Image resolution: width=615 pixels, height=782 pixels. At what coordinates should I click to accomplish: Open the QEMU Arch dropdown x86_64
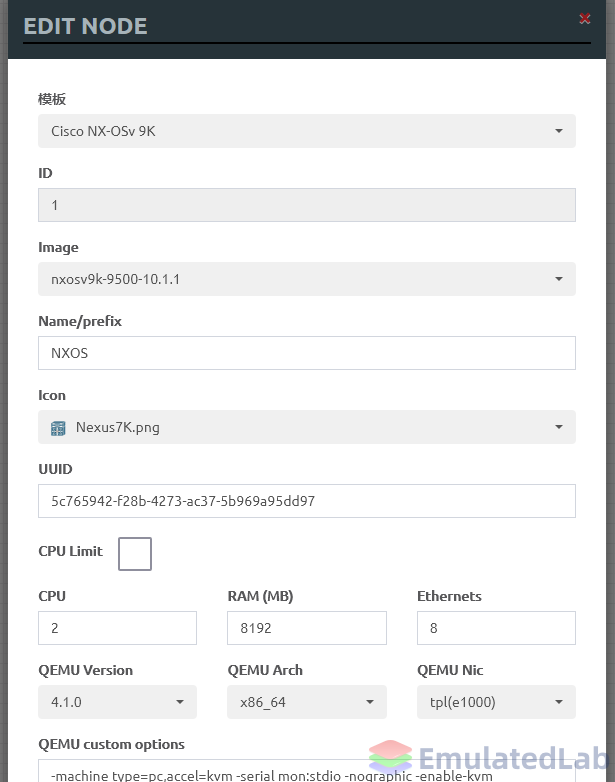coord(307,702)
